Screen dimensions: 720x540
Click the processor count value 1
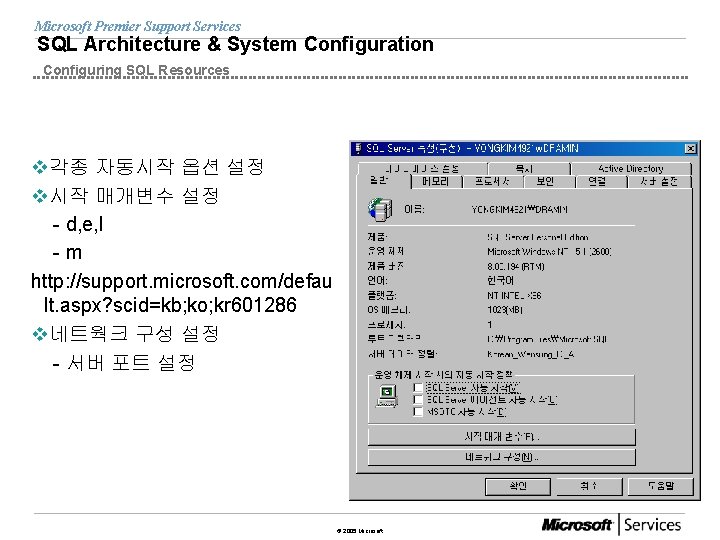(490, 325)
